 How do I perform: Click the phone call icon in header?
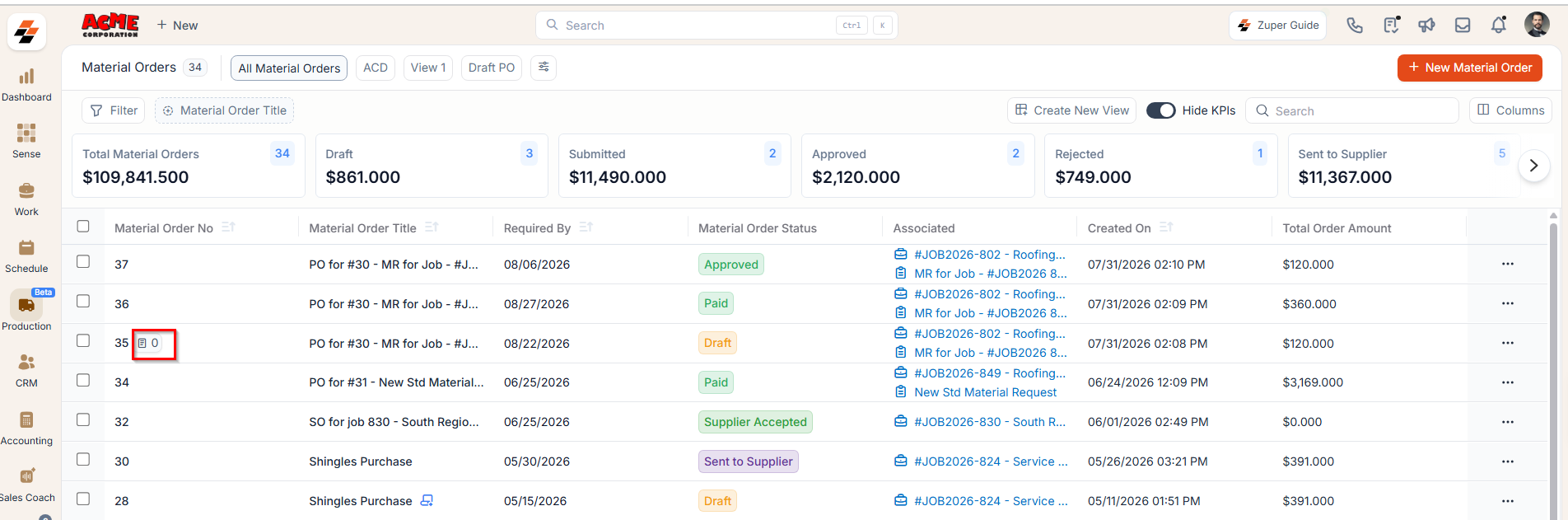coord(1355,26)
